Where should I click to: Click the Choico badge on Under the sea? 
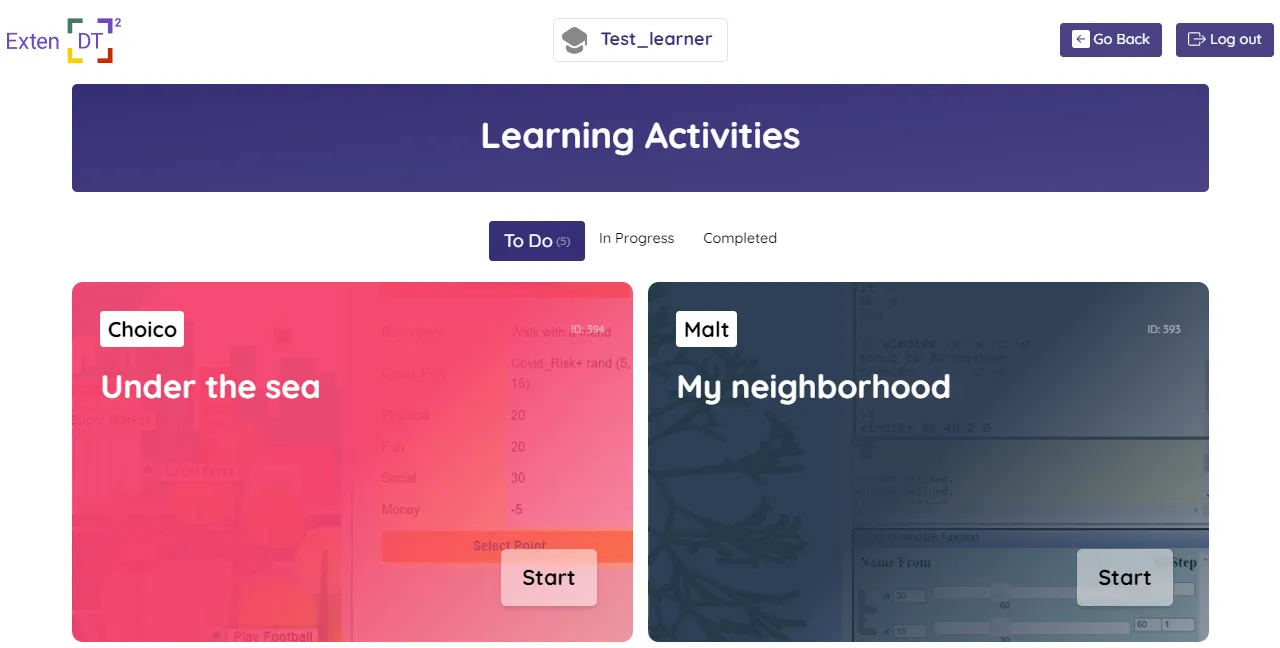(141, 328)
